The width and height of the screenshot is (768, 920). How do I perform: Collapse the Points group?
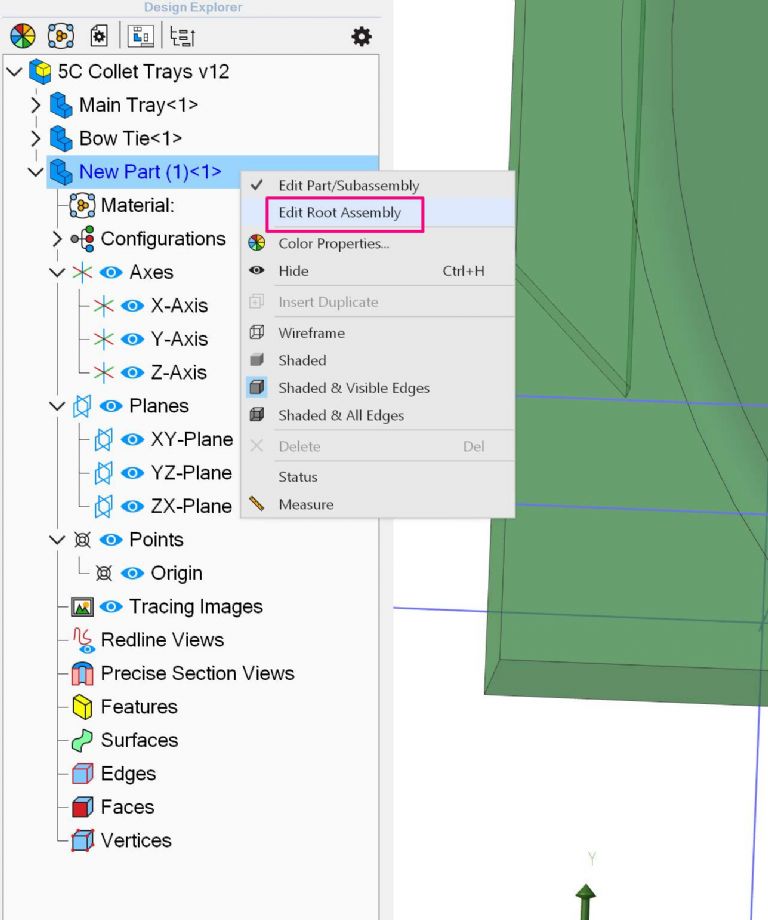(57, 540)
